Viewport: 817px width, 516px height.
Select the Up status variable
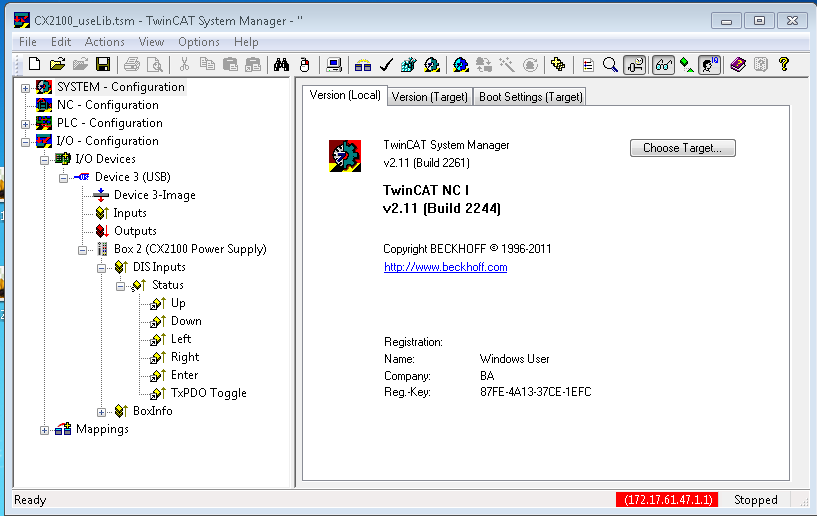(178, 303)
